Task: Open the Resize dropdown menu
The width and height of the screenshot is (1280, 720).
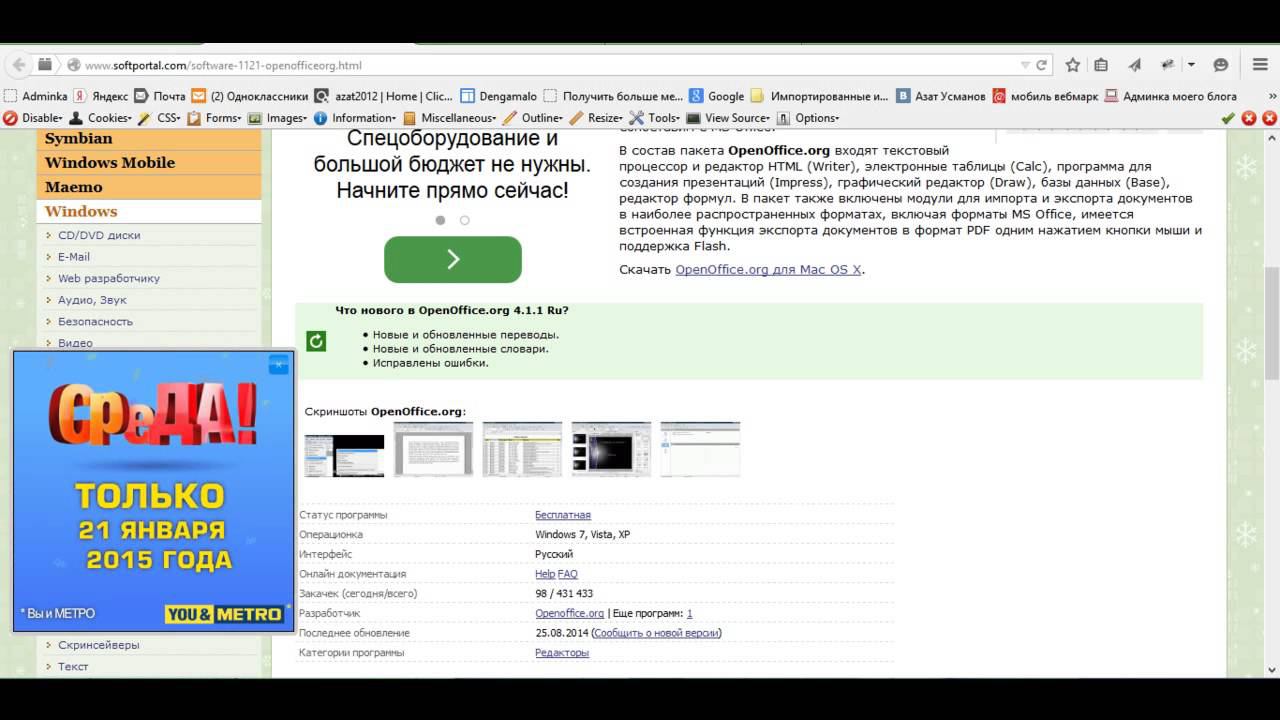Action: (x=596, y=118)
